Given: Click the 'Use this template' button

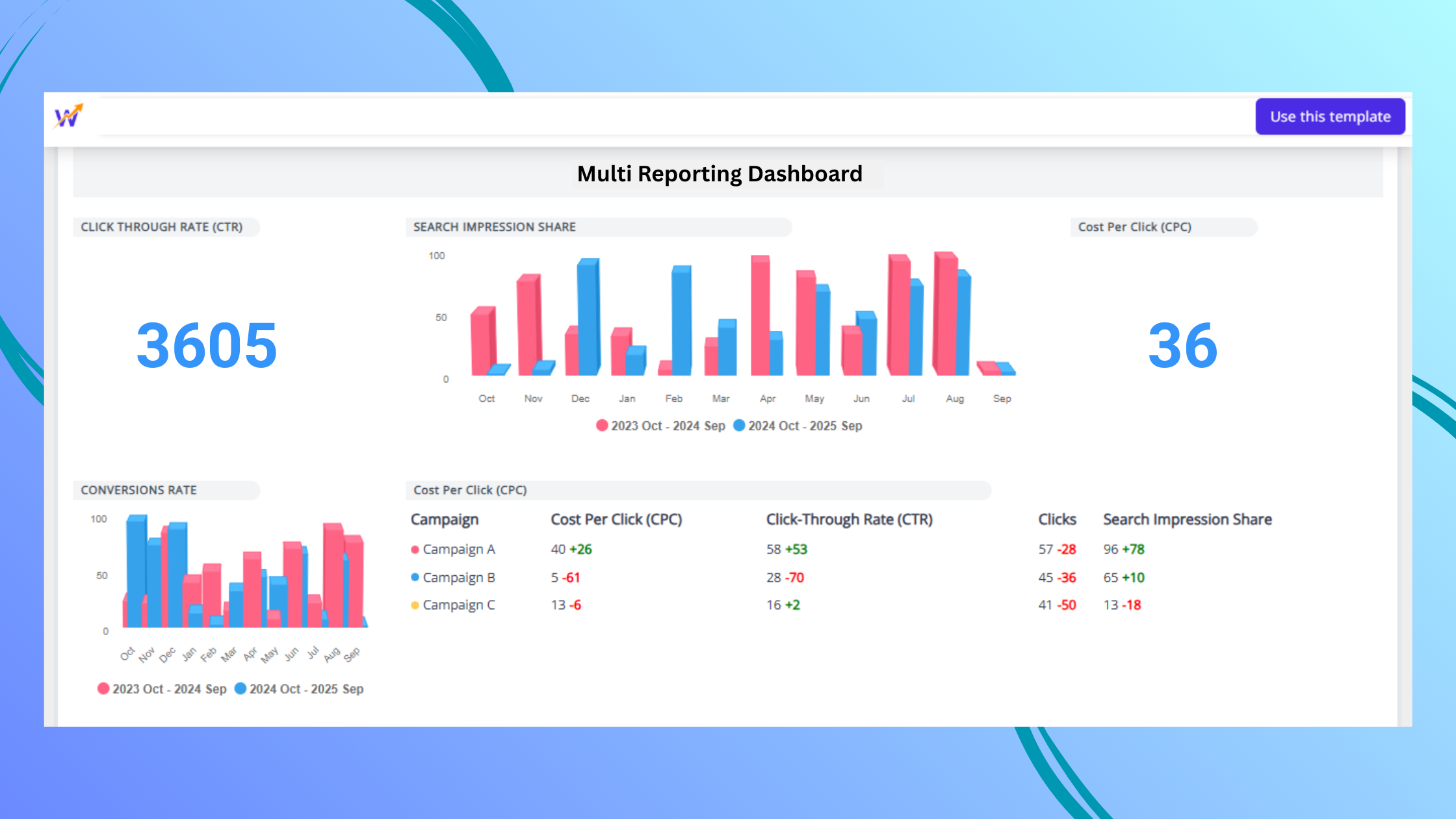Looking at the screenshot, I should coord(1330,116).
